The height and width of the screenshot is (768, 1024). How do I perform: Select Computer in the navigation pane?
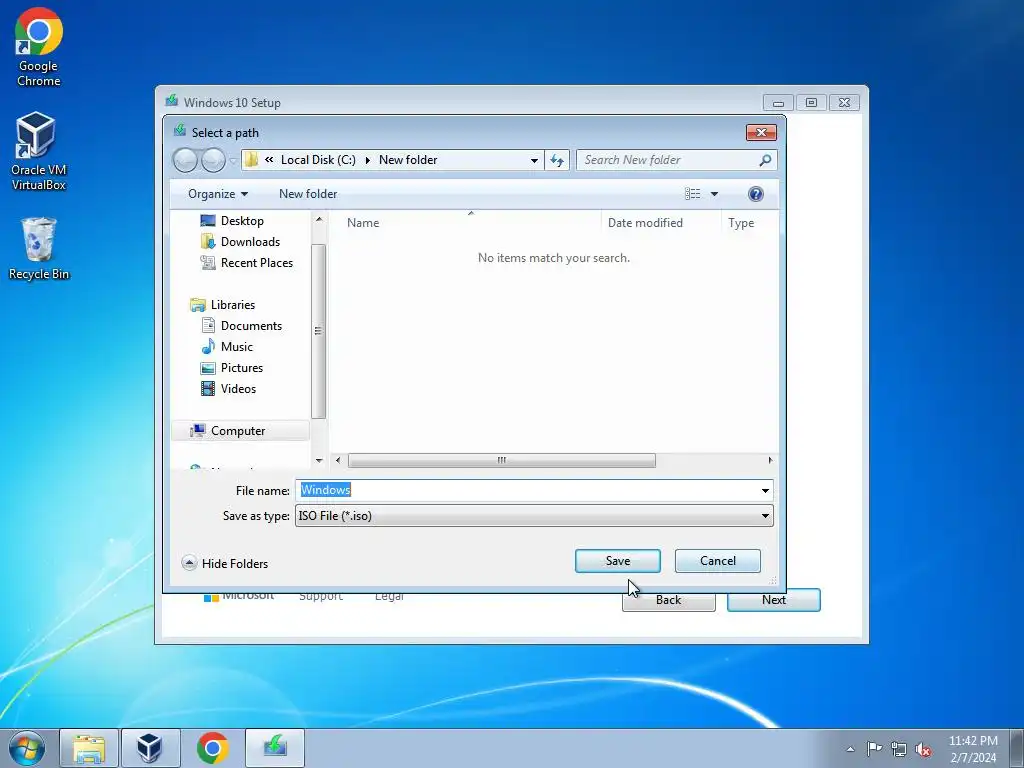click(x=240, y=430)
